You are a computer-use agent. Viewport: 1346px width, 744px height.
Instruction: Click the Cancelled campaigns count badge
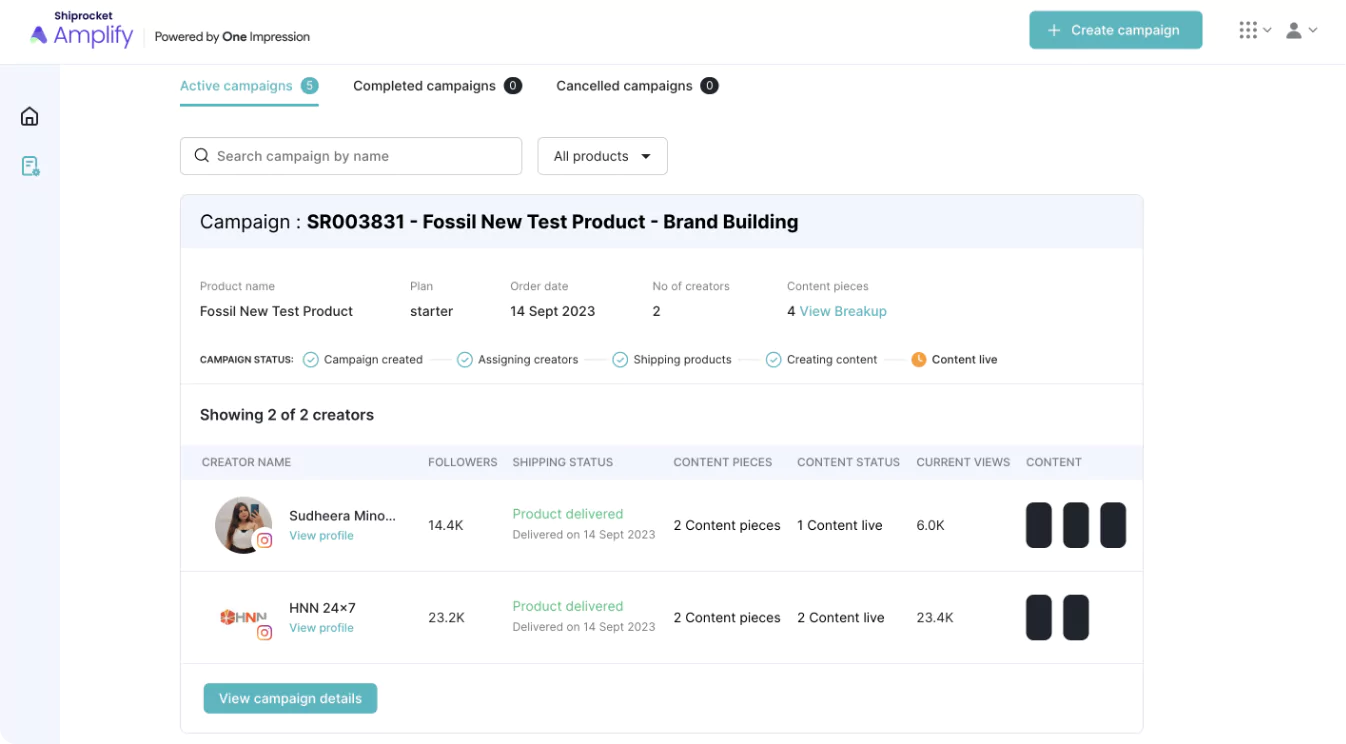(709, 86)
